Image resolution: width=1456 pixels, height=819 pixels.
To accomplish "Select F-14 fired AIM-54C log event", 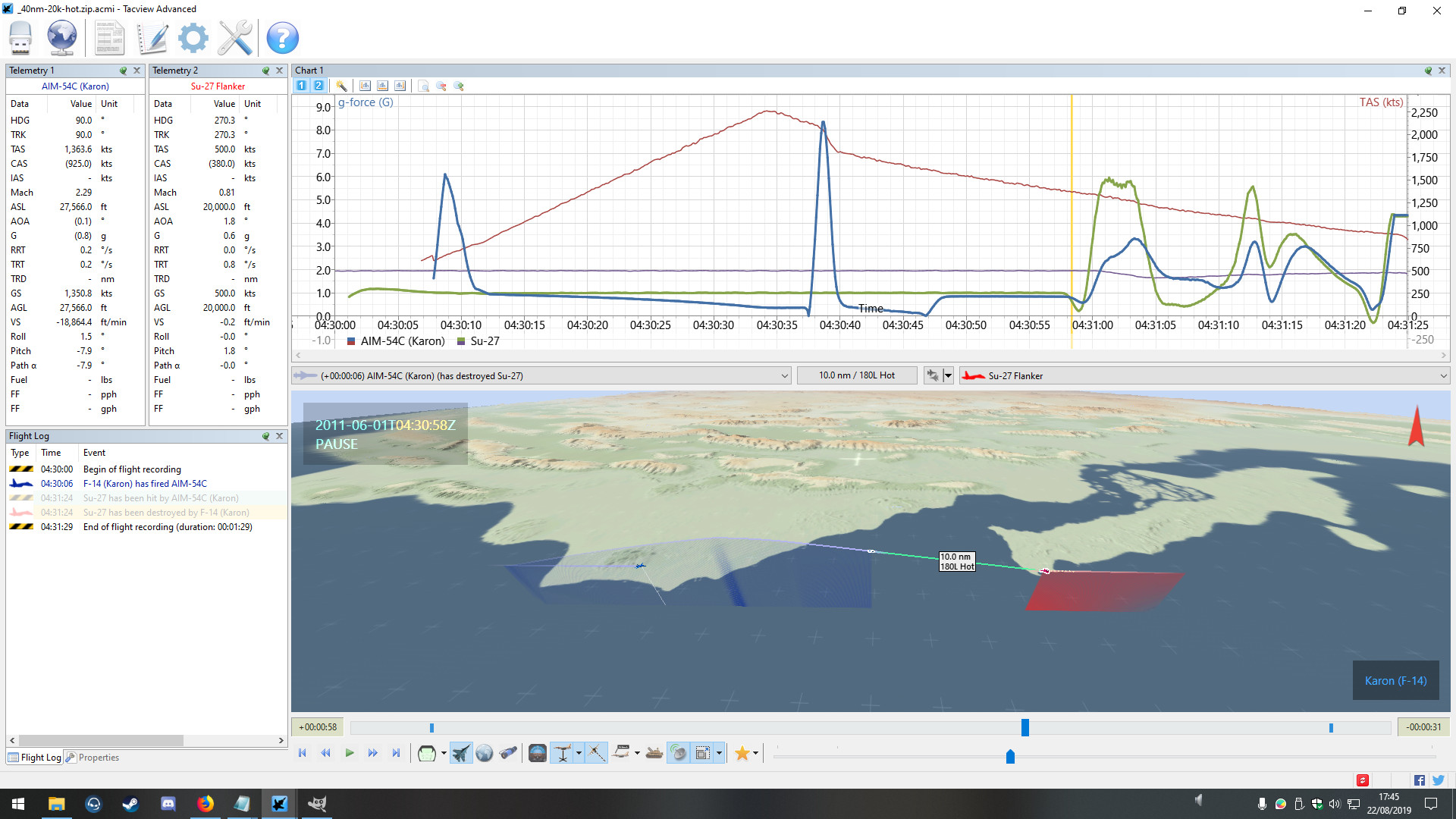I will 144,484.
